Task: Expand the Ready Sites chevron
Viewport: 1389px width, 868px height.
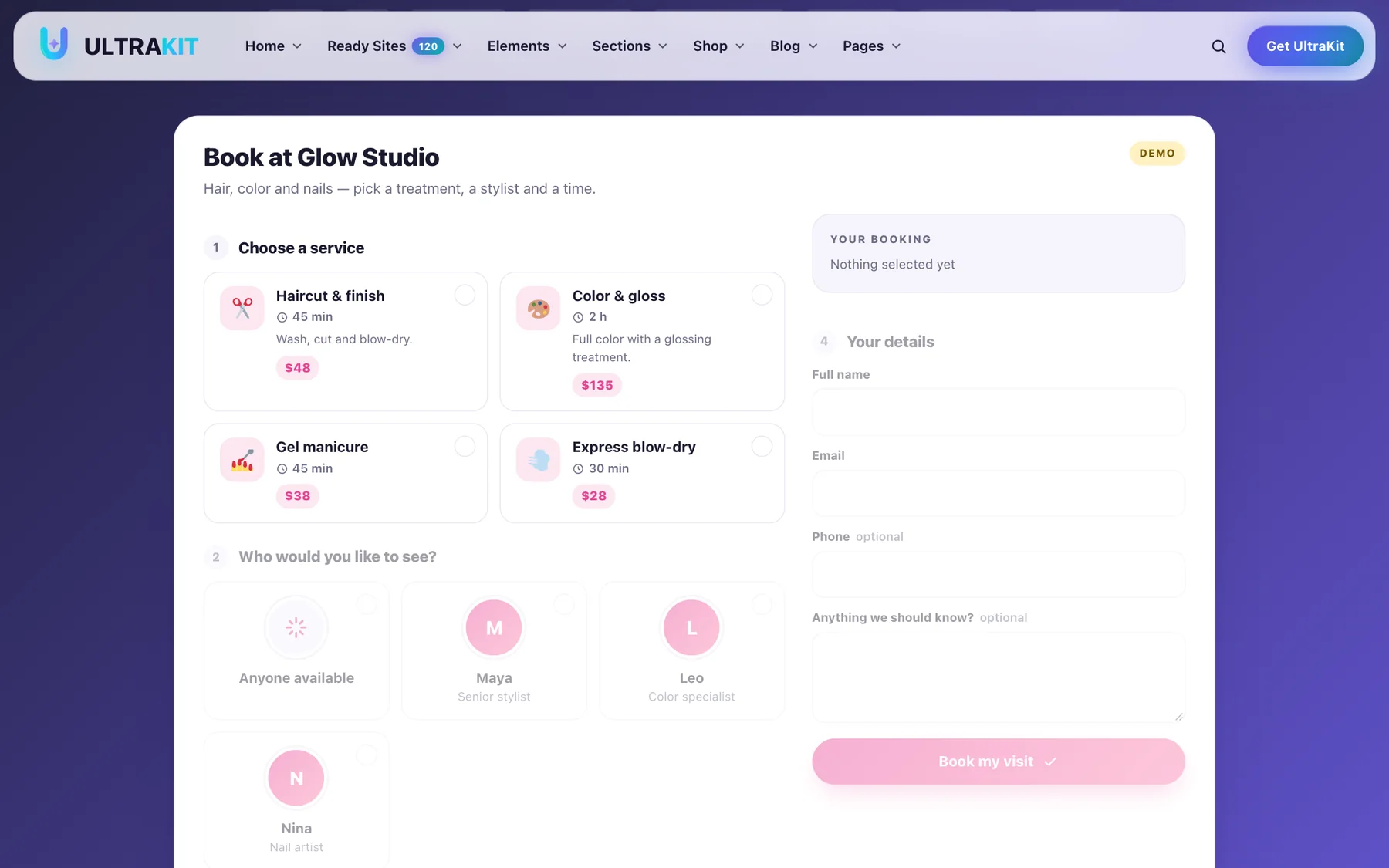Action: 457,46
